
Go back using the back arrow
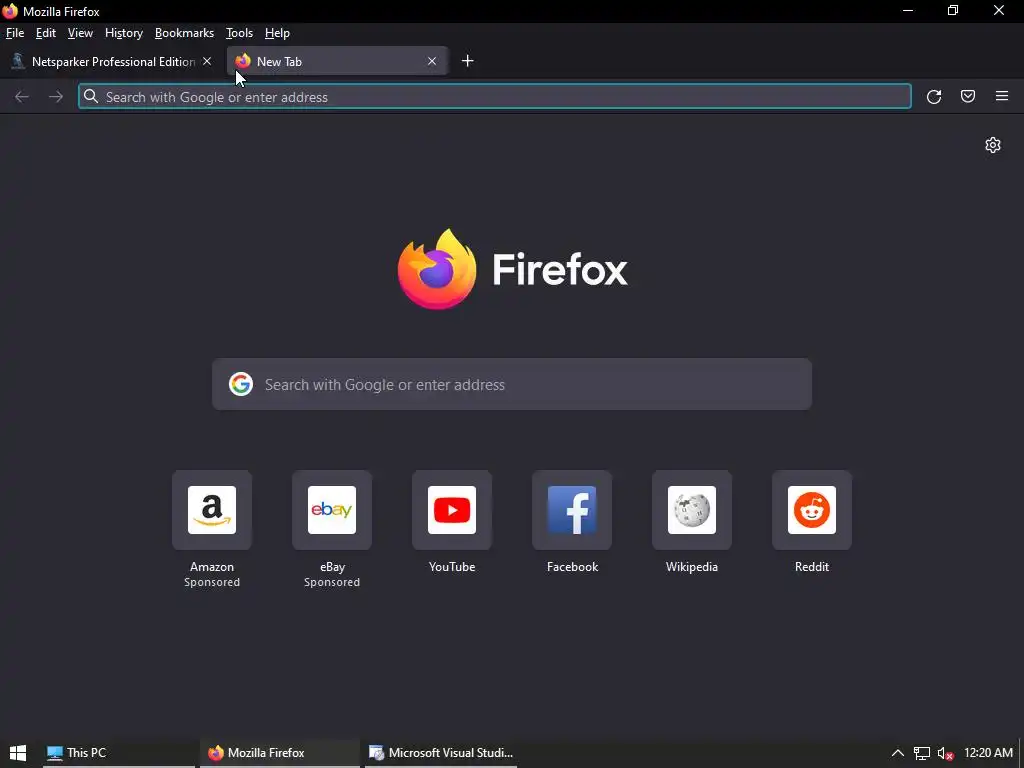[x=22, y=97]
